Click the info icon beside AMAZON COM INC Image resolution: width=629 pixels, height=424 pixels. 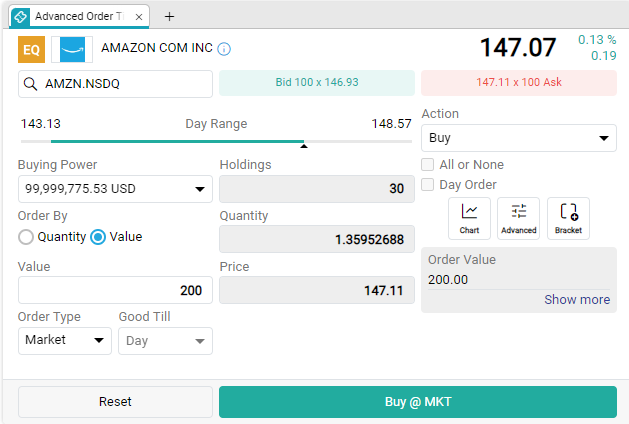click(x=224, y=49)
